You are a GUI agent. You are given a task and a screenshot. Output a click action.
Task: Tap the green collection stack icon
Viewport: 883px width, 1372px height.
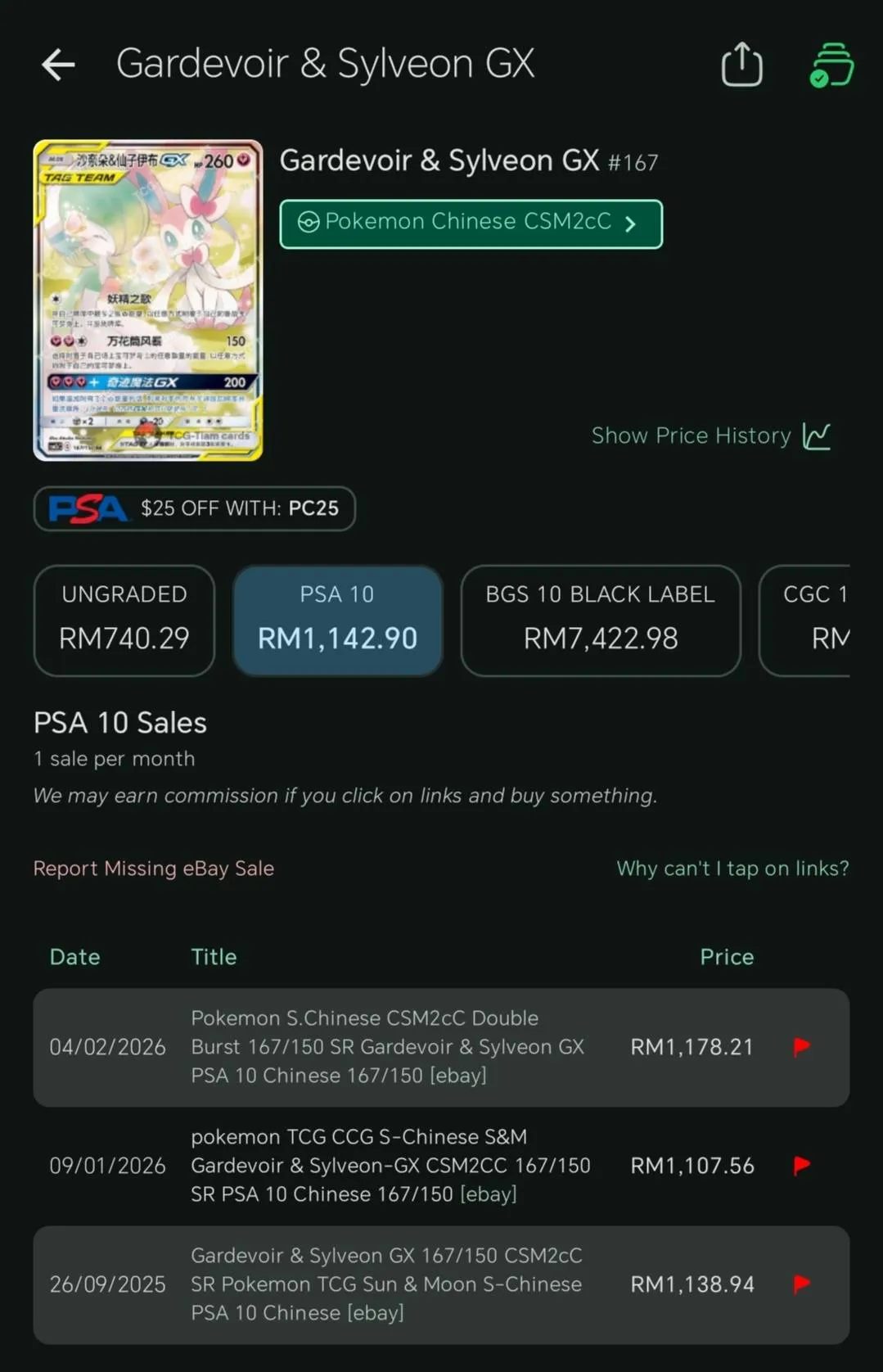831,65
